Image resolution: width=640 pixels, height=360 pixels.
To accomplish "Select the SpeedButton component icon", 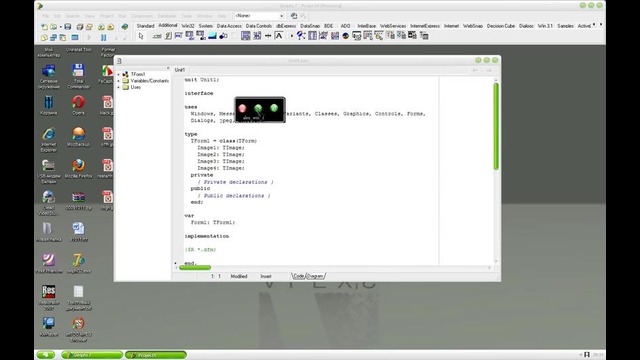I will pyautogui.click(x=168, y=36).
